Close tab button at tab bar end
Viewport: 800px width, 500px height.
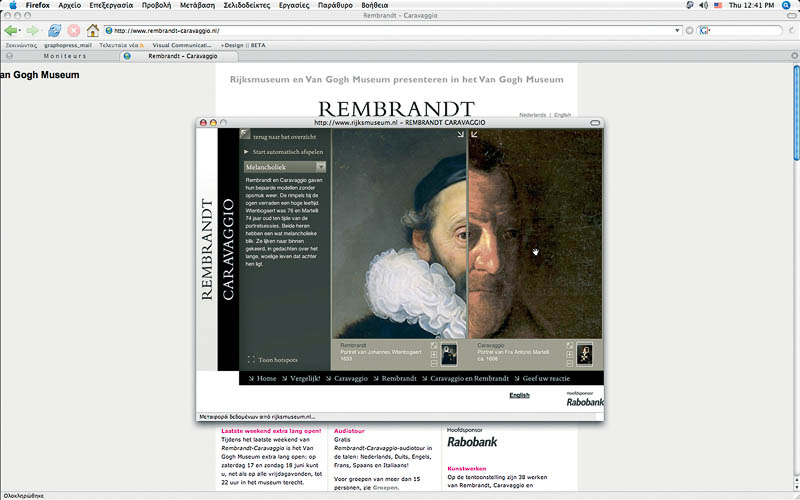point(794,56)
